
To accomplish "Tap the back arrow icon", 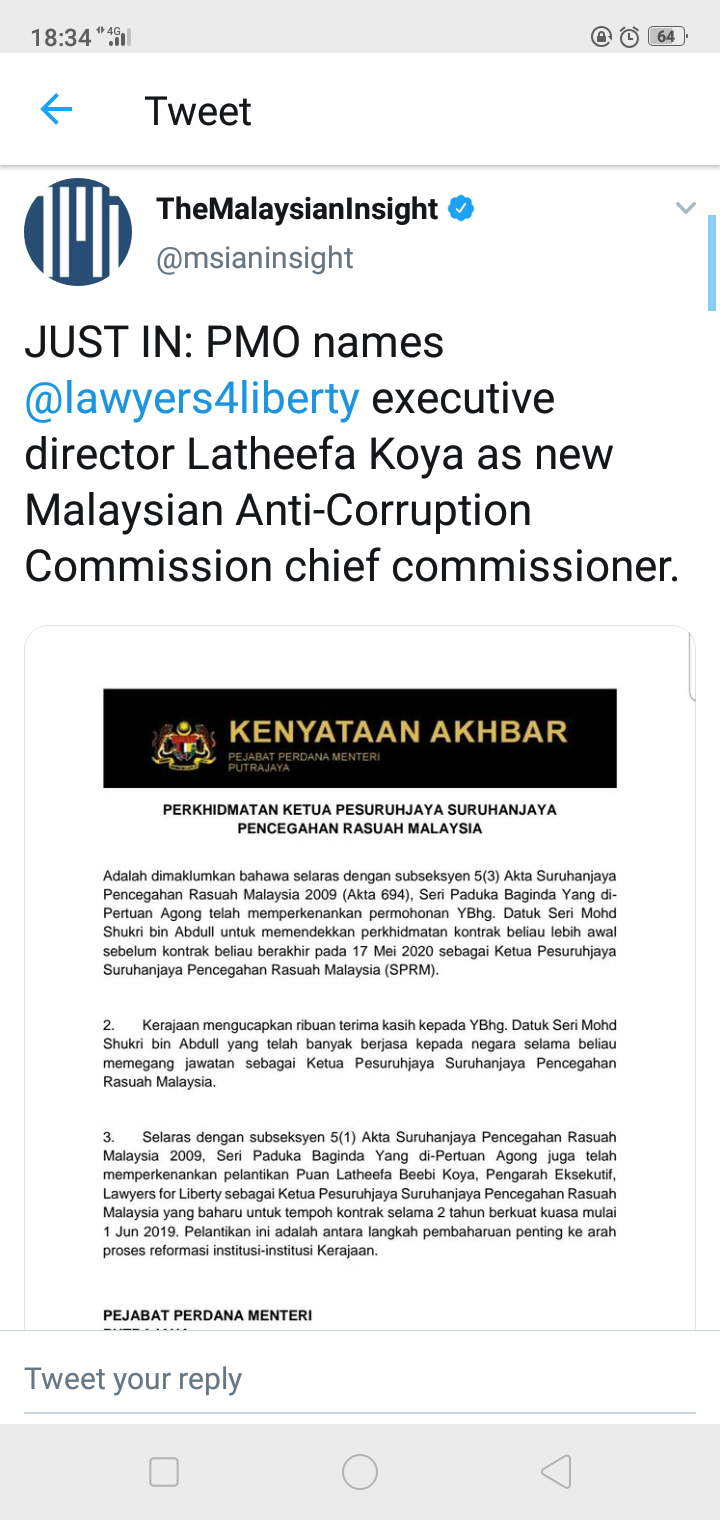I will click(x=56, y=110).
